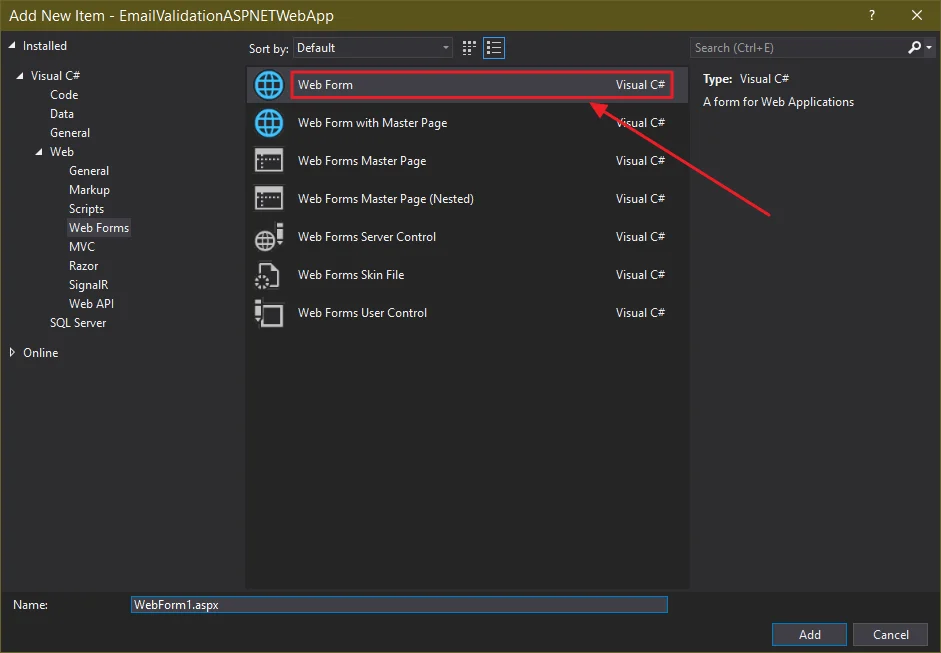Click the Web Forms Skin File icon
941x653 pixels.
[268, 275]
